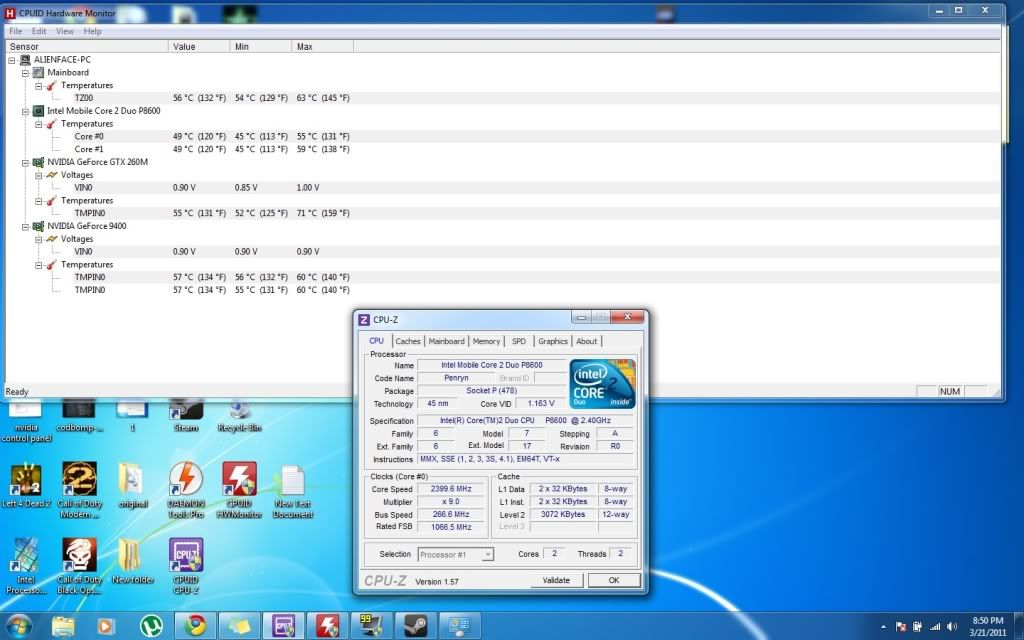Collapse Temperatures under the Mainboard node

[x=39, y=86]
